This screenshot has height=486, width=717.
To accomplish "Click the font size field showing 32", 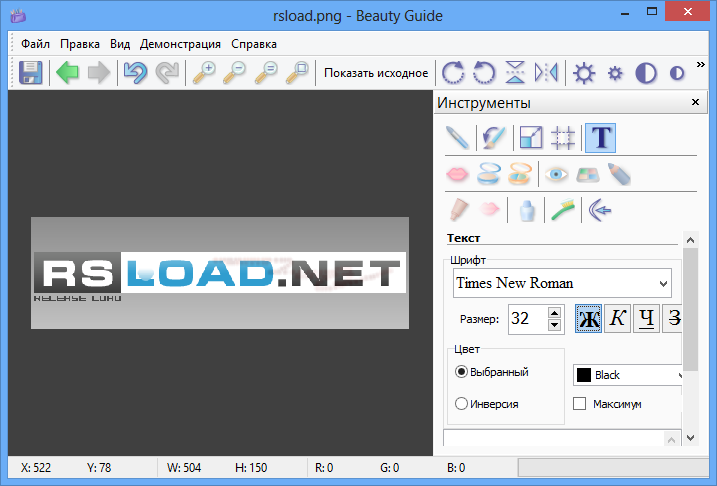I will tap(527, 319).
